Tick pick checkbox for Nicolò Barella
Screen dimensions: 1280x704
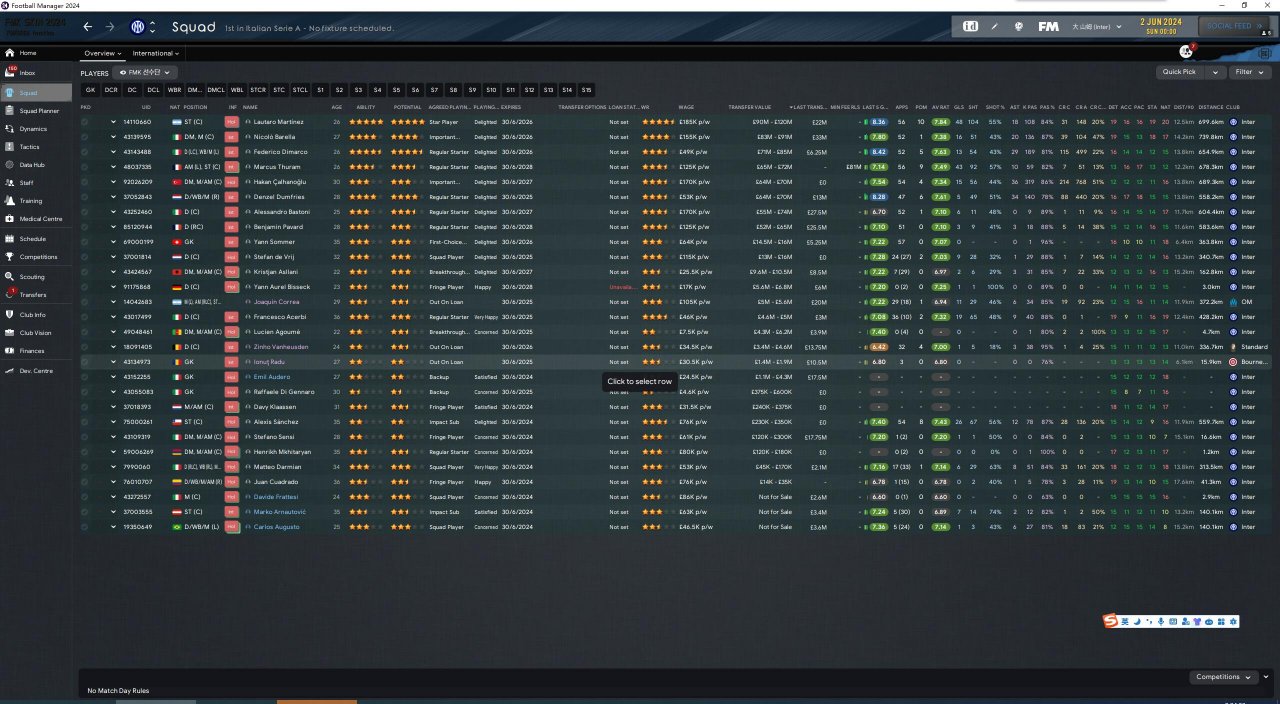pos(85,137)
